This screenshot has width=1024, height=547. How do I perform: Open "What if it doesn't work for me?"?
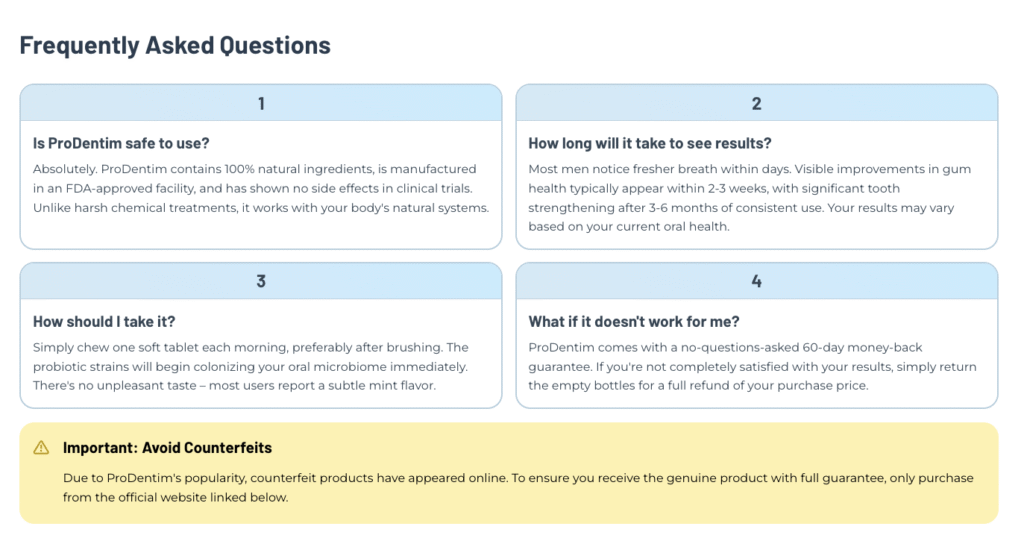634,321
